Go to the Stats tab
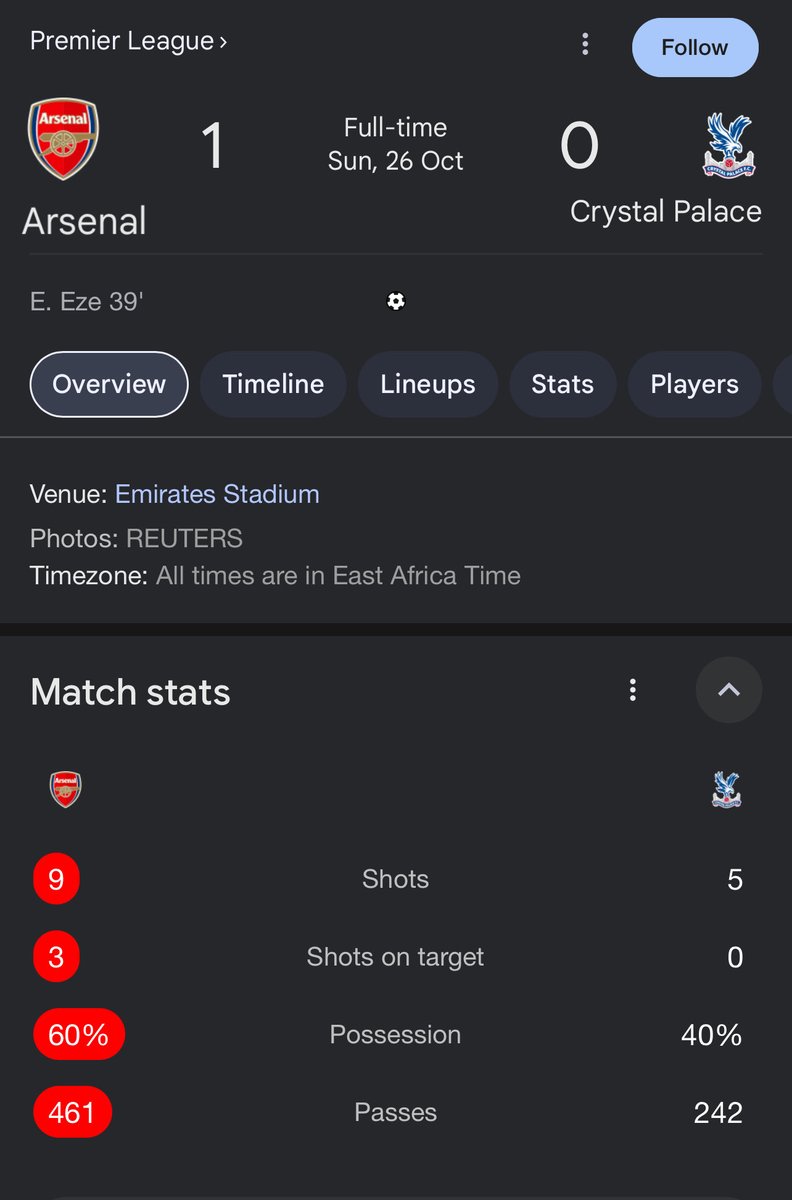The width and height of the screenshot is (792, 1200). 562,384
